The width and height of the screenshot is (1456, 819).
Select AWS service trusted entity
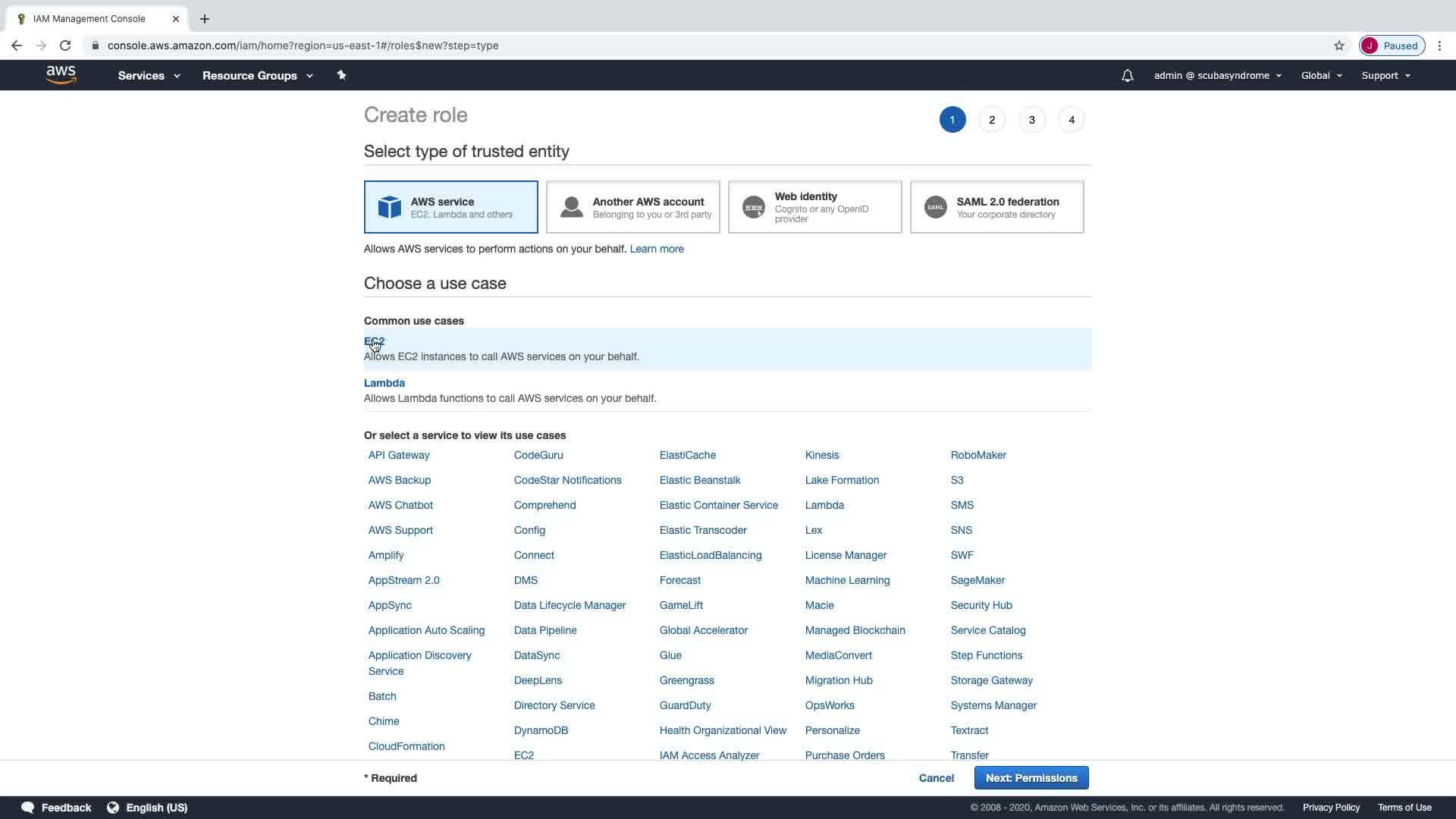coord(450,207)
